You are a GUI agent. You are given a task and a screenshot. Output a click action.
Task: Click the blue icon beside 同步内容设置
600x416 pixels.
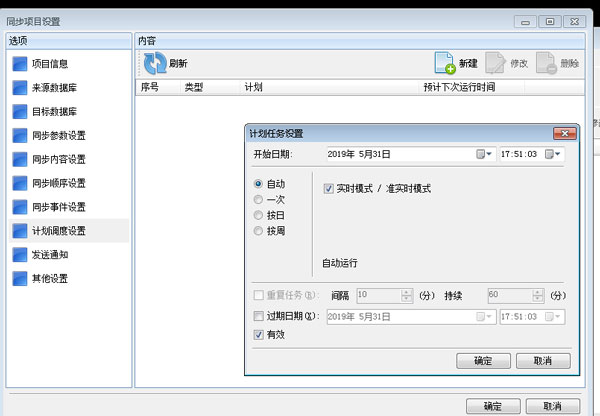click(x=20, y=159)
